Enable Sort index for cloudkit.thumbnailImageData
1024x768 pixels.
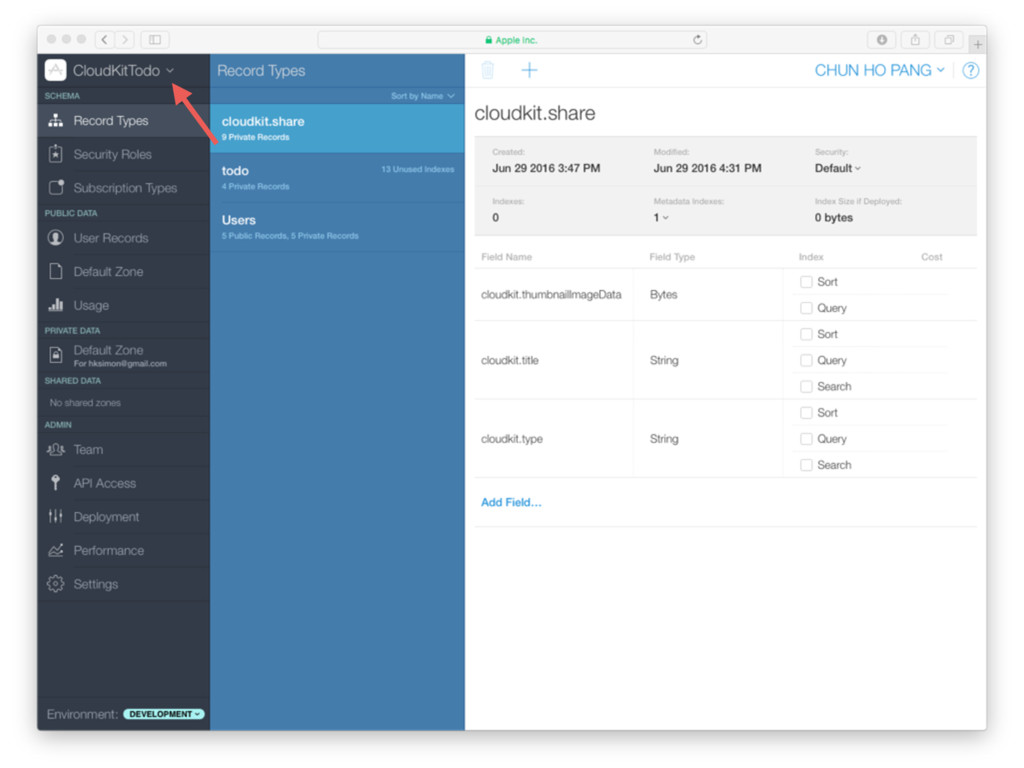click(807, 281)
